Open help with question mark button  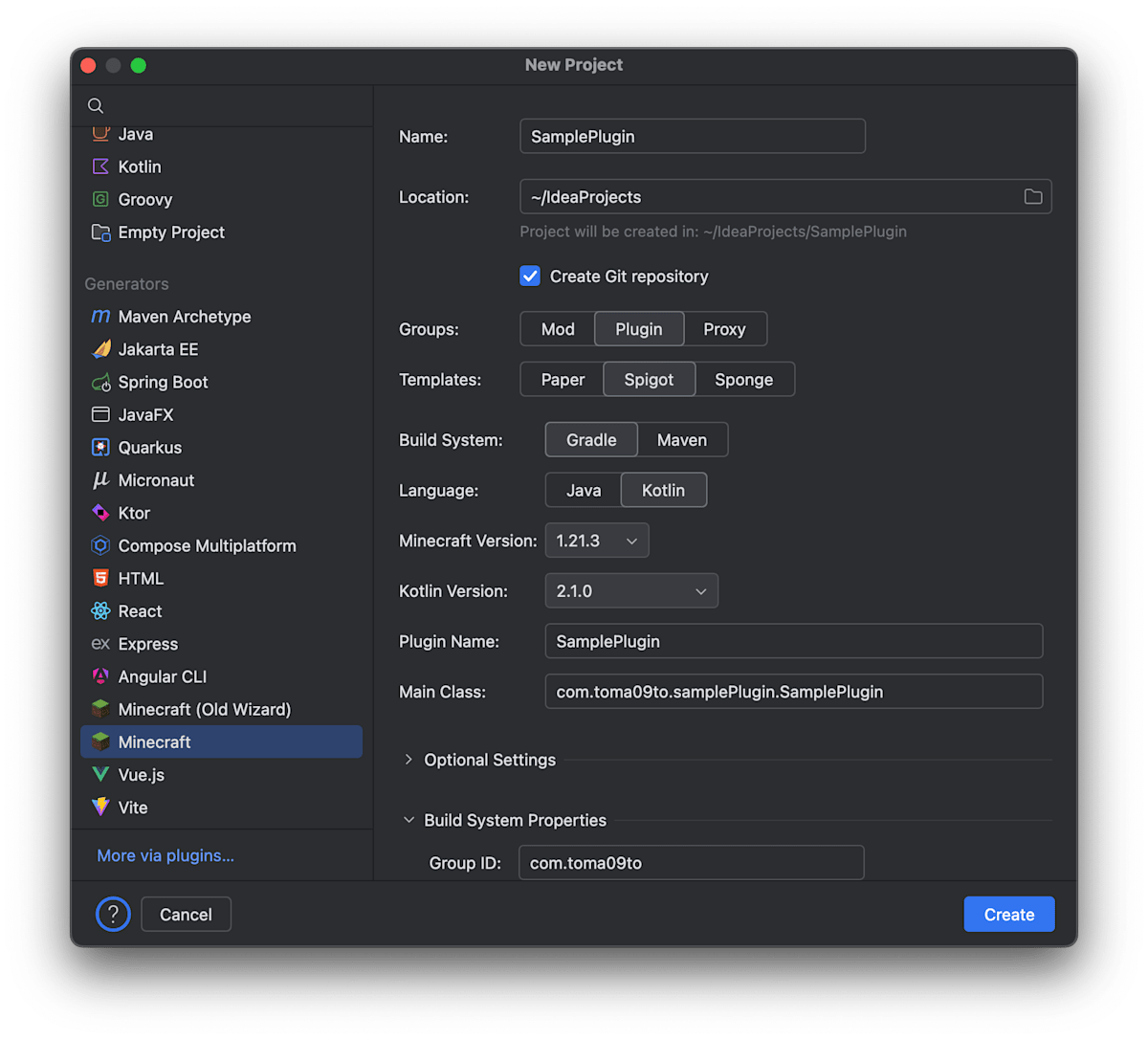(113, 915)
